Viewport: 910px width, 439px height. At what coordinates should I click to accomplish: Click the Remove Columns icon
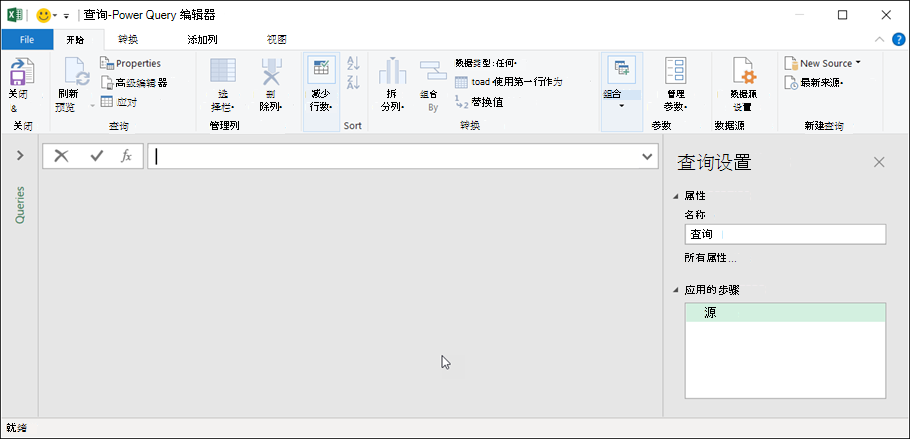[271, 72]
